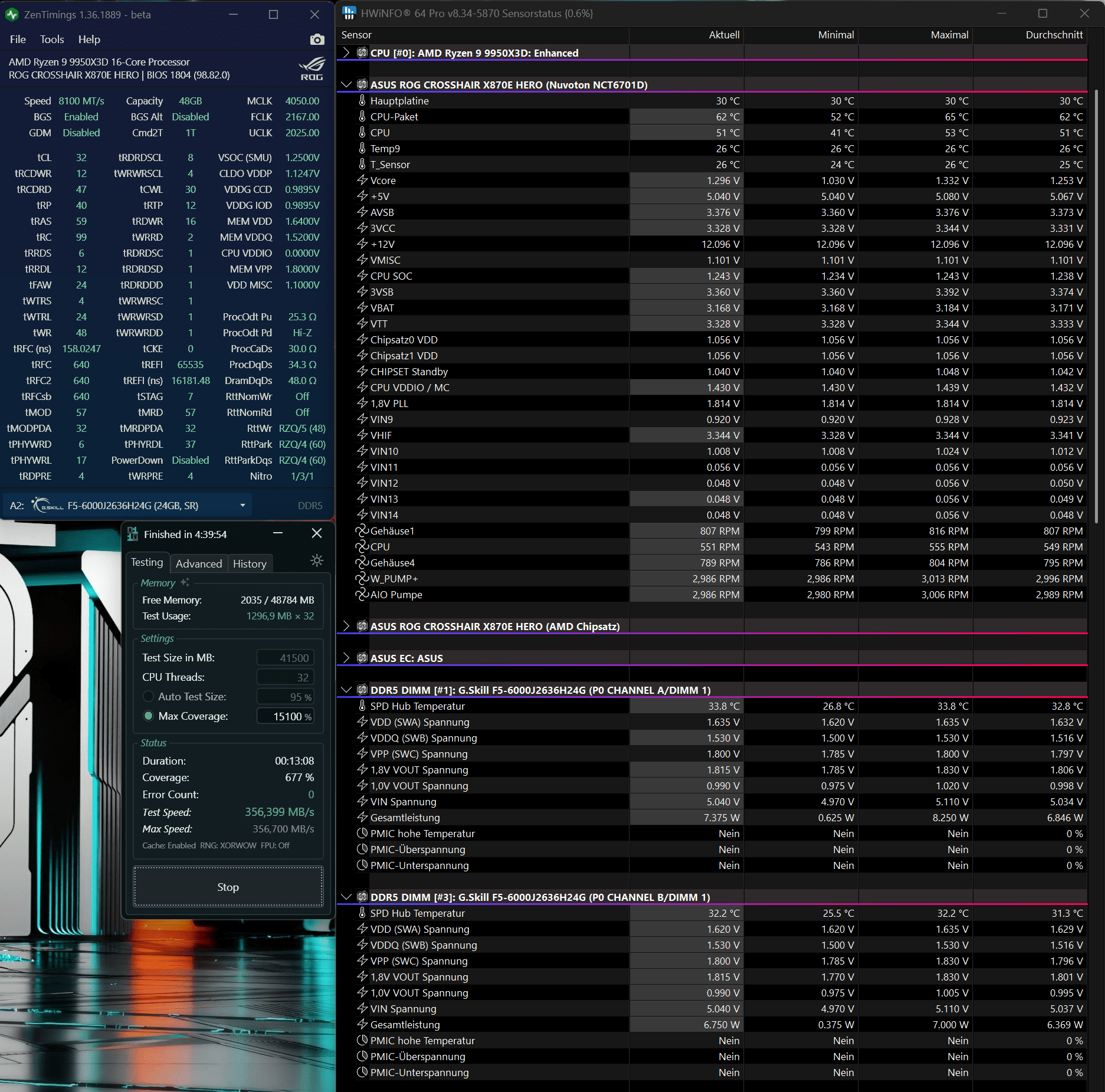Select the Auto Test Size radio button
1105x1092 pixels.
pyautogui.click(x=149, y=697)
